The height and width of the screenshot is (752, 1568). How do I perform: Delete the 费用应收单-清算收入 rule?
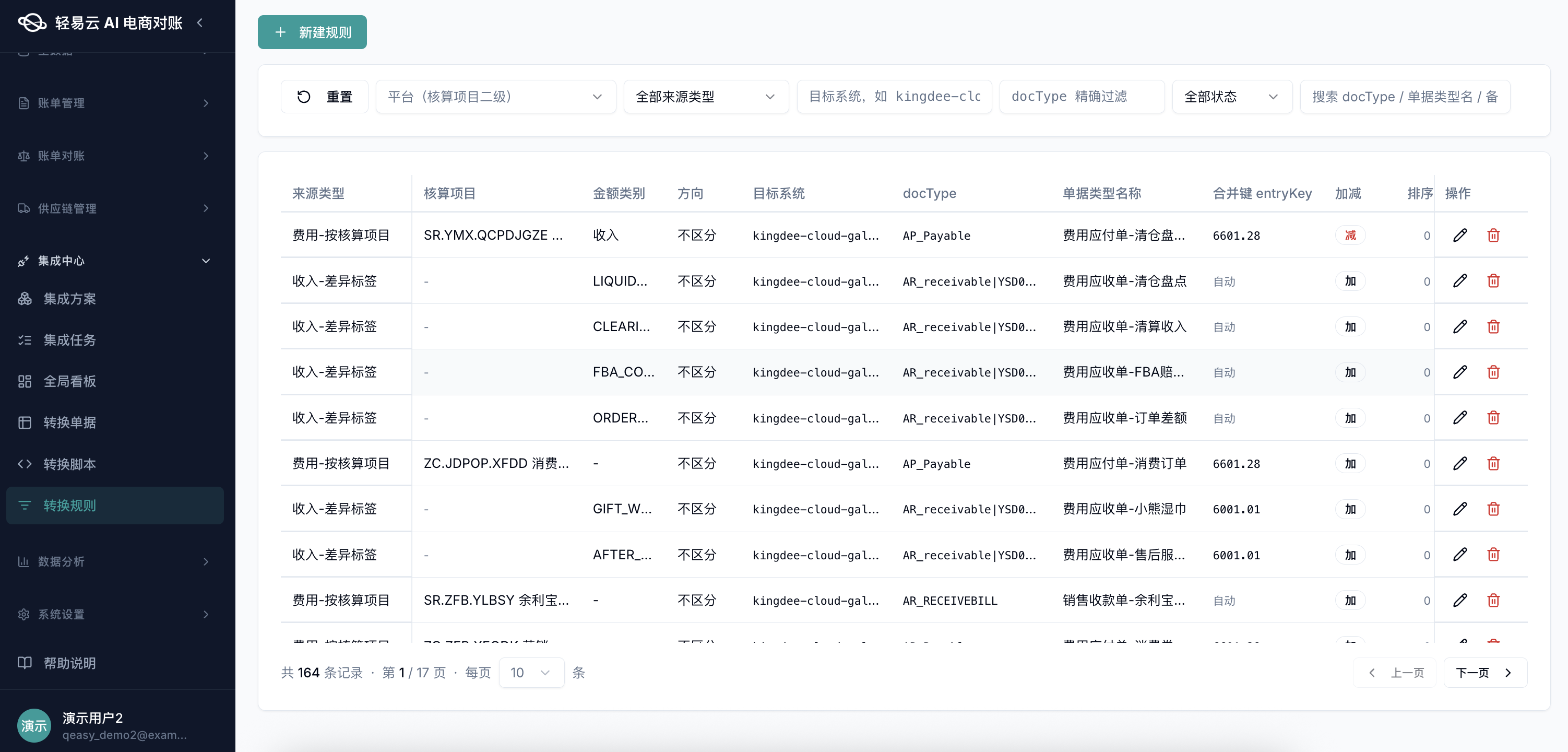tap(1493, 326)
